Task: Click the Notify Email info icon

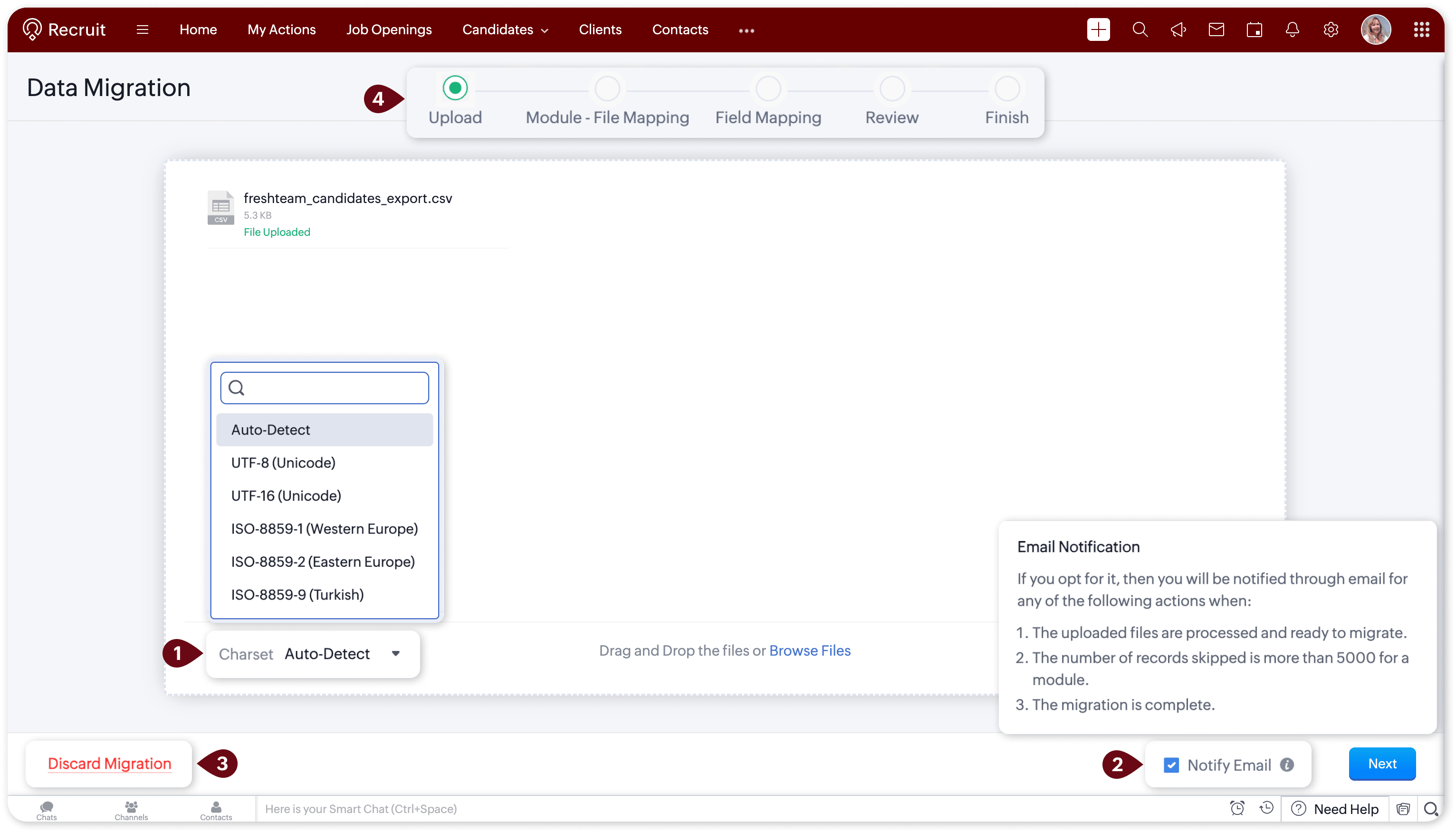Action: (1287, 765)
